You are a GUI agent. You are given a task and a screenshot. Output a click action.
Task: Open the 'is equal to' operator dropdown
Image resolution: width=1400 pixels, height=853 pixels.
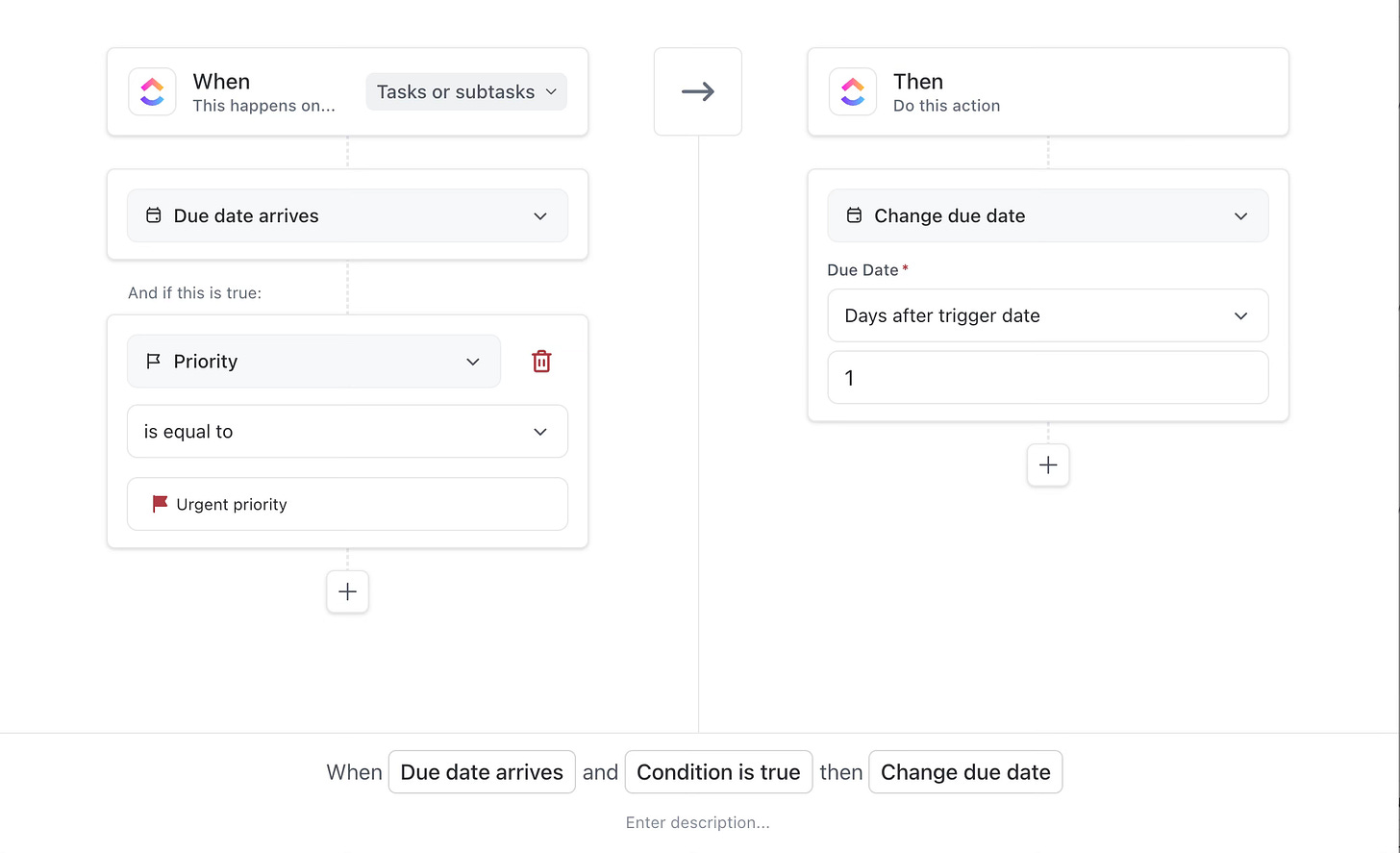(539, 431)
